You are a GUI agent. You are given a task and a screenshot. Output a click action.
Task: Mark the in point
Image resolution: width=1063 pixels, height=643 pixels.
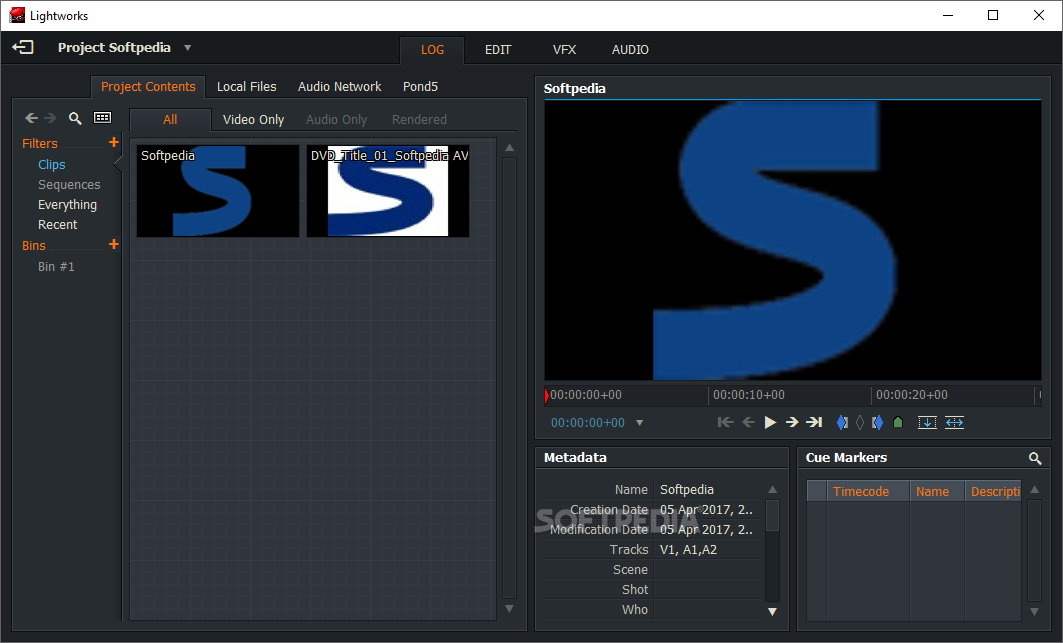click(x=842, y=422)
